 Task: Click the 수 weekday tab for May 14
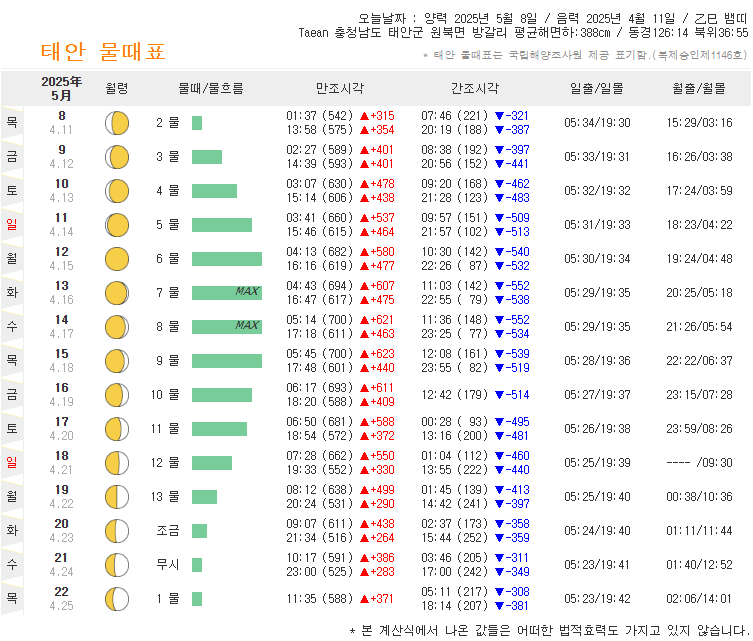[12, 327]
